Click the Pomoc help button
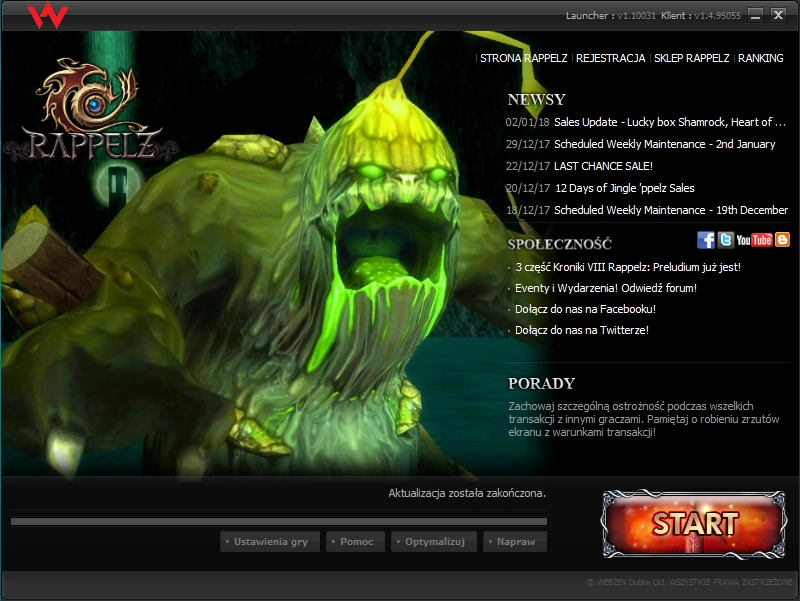Image resolution: width=800 pixels, height=601 pixels. click(x=355, y=542)
